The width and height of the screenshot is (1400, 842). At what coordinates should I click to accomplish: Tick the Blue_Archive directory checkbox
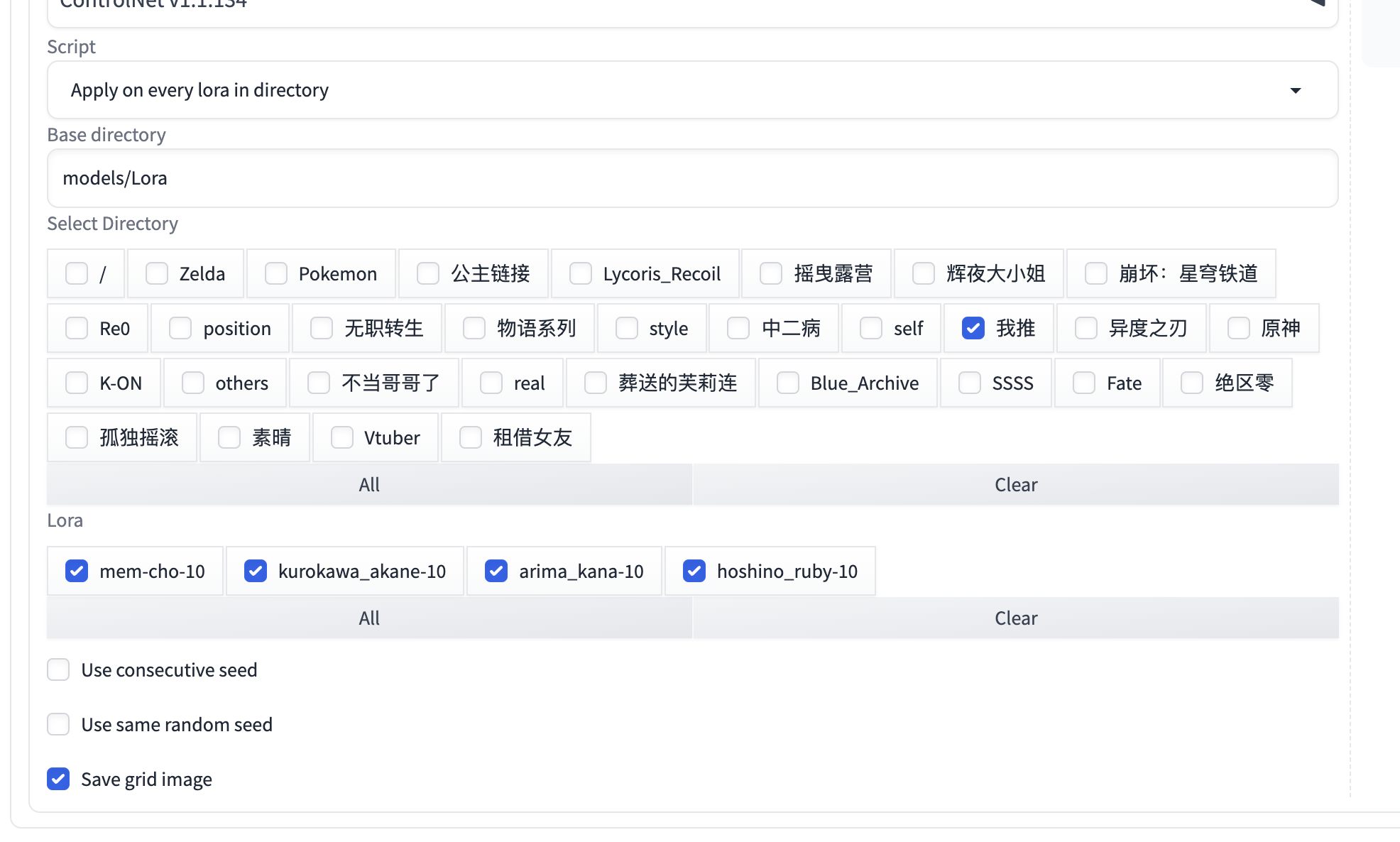tap(788, 383)
